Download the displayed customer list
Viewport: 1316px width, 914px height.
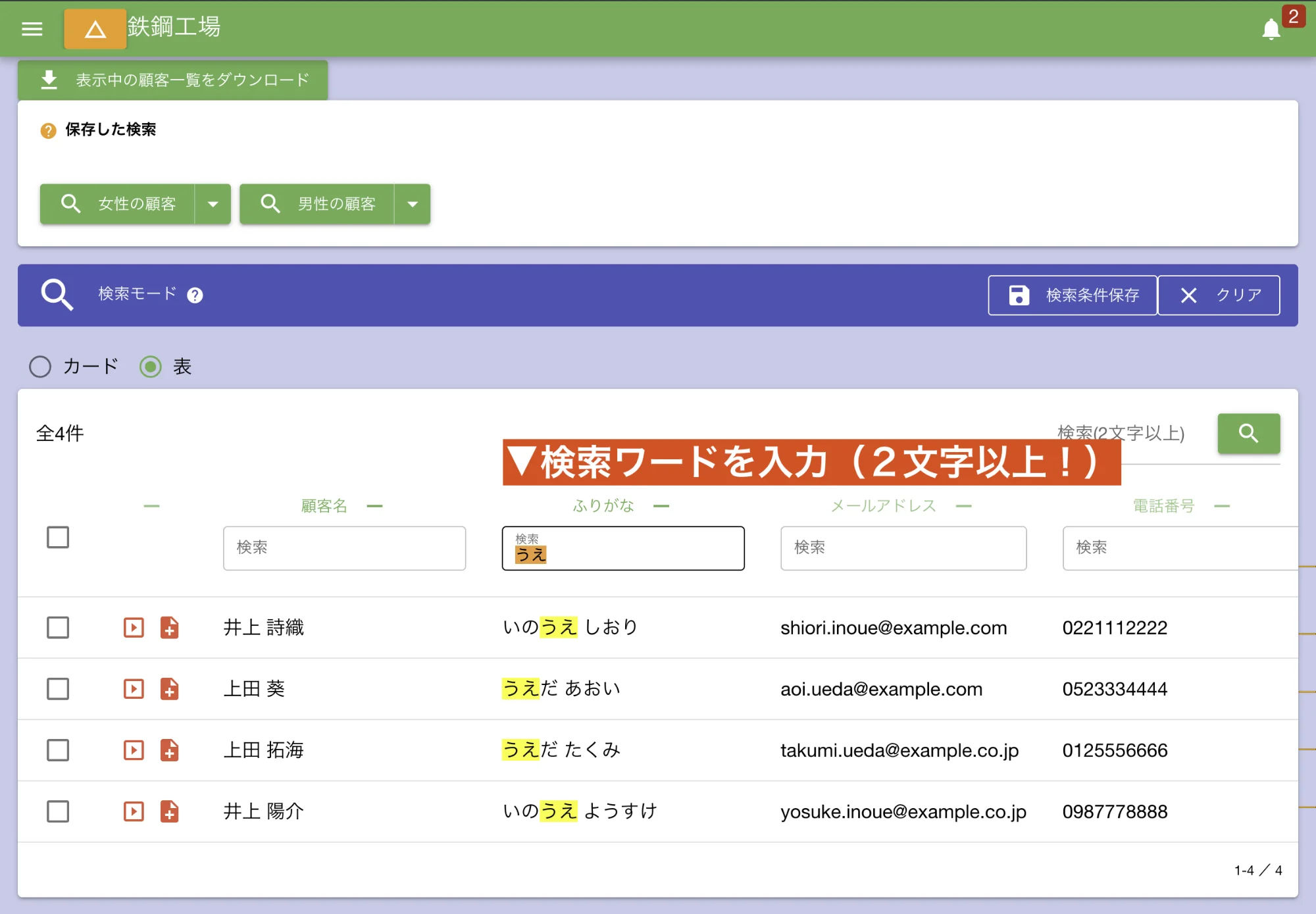(173, 80)
